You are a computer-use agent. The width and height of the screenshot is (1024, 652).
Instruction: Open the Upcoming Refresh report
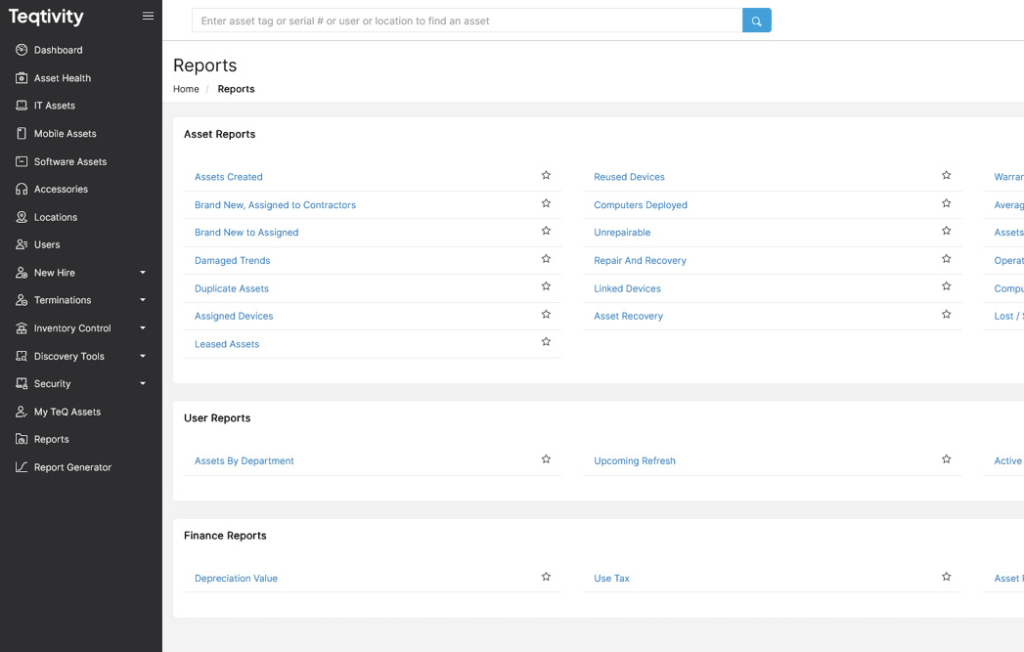coord(634,461)
